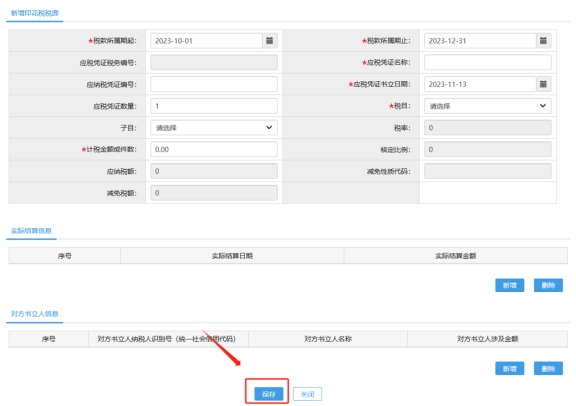576x406 pixels.
Task: Expand the 税目 dropdown
Action: click(x=487, y=106)
